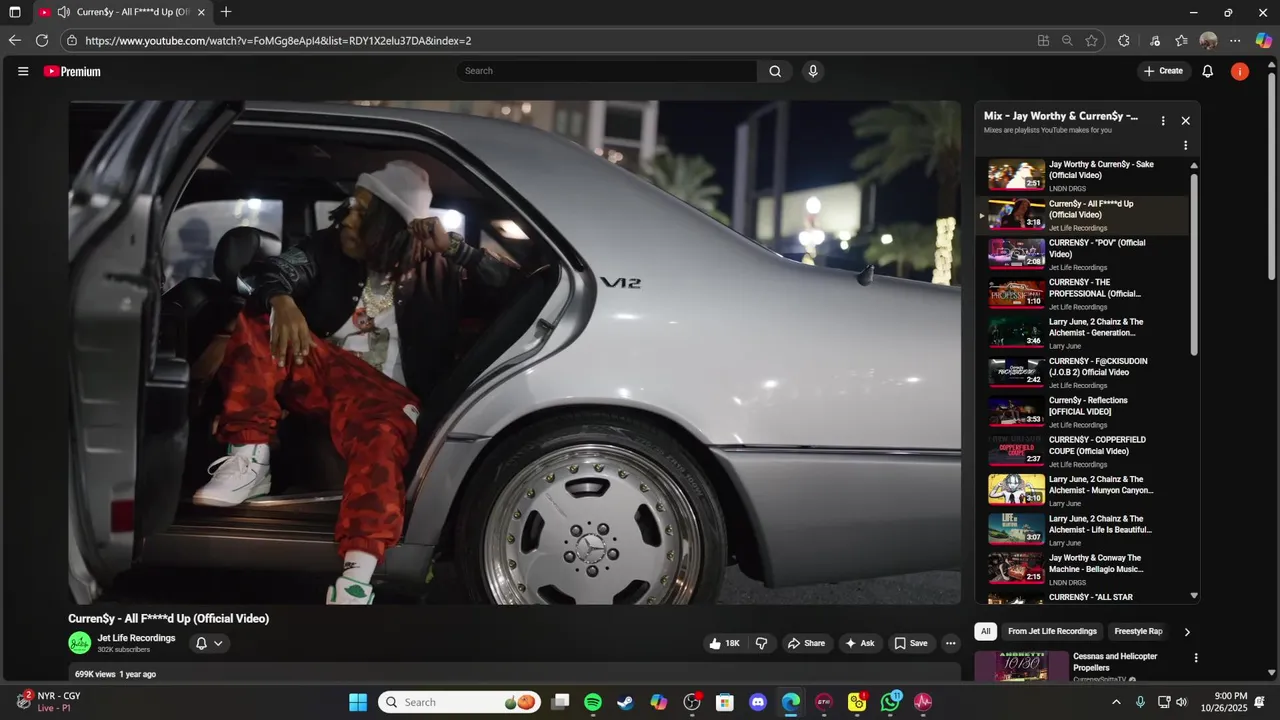1280x720 pixels.
Task: Open Spotify from the taskbar
Action: [593, 702]
